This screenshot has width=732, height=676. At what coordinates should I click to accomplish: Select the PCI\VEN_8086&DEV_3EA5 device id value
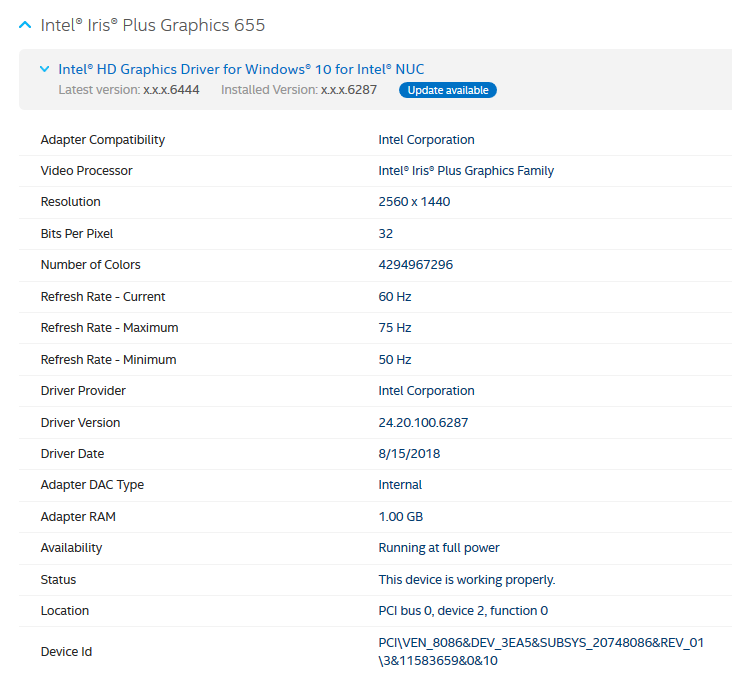pos(541,652)
